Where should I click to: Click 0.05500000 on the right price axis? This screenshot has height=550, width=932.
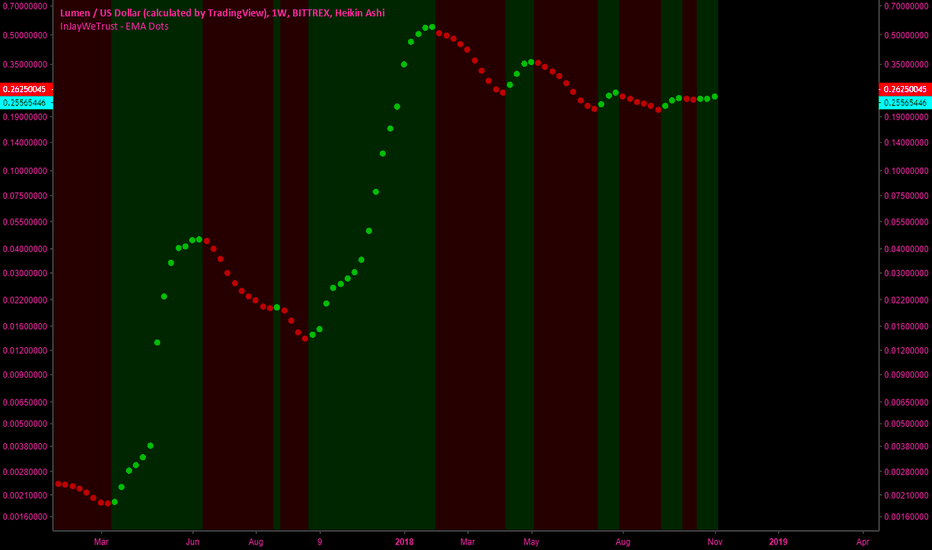tap(906, 222)
